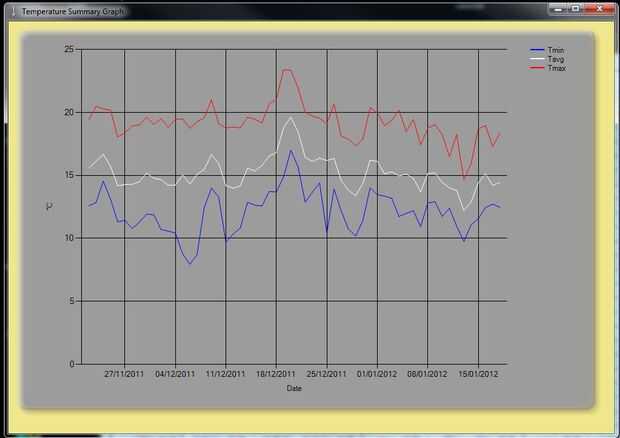The image size is (620, 438).
Task: Click the 18/12/2011 date label
Action: click(276, 374)
